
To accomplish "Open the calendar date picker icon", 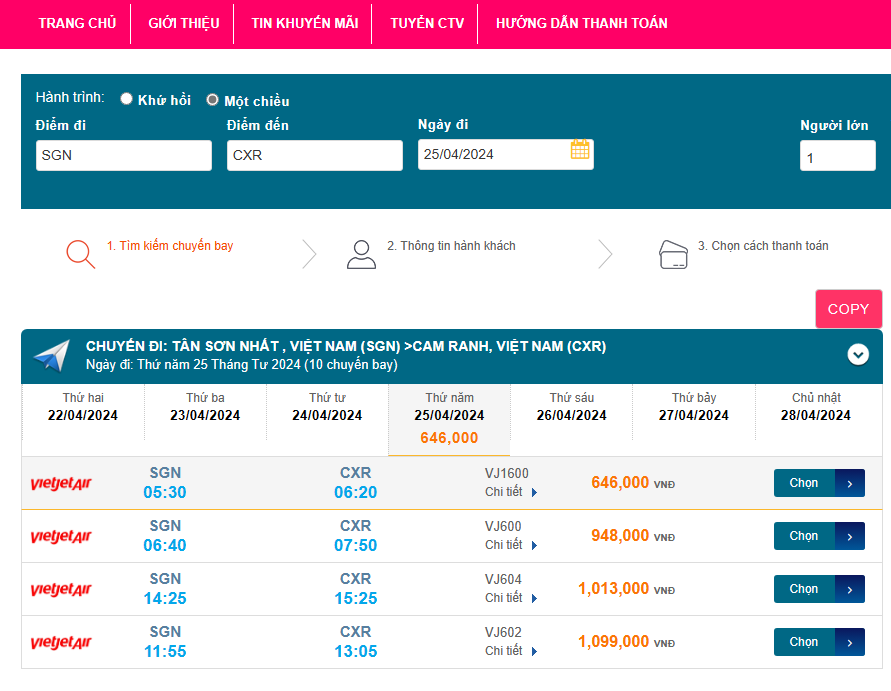I will coord(580,151).
